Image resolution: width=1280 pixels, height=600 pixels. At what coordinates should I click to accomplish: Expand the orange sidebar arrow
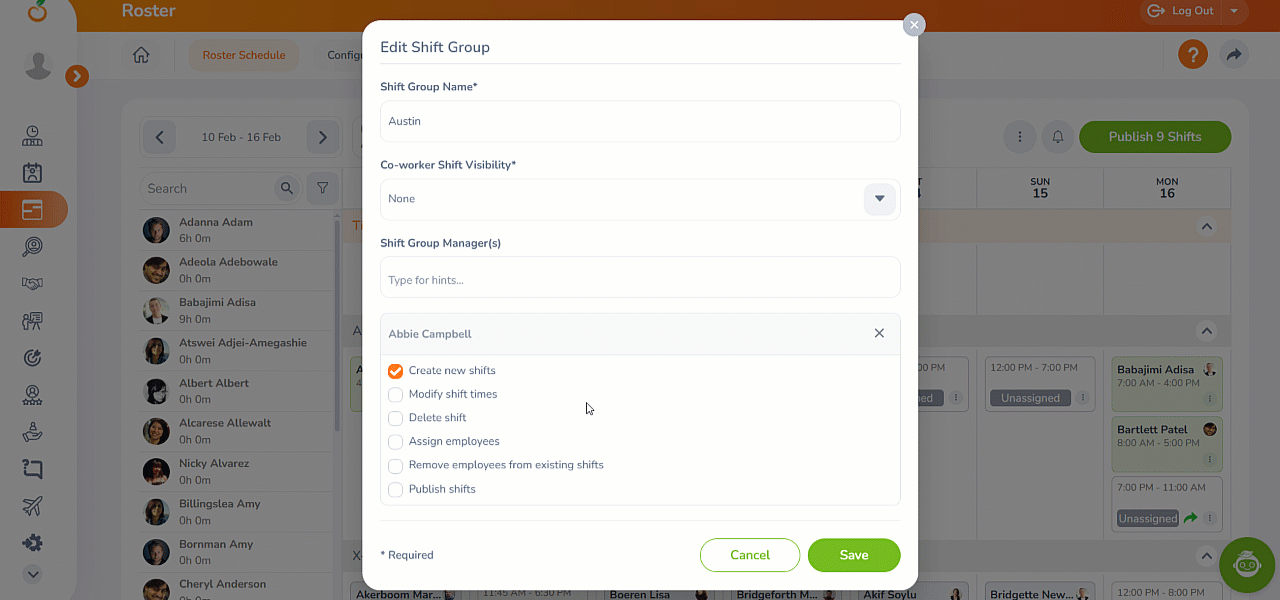tap(77, 75)
